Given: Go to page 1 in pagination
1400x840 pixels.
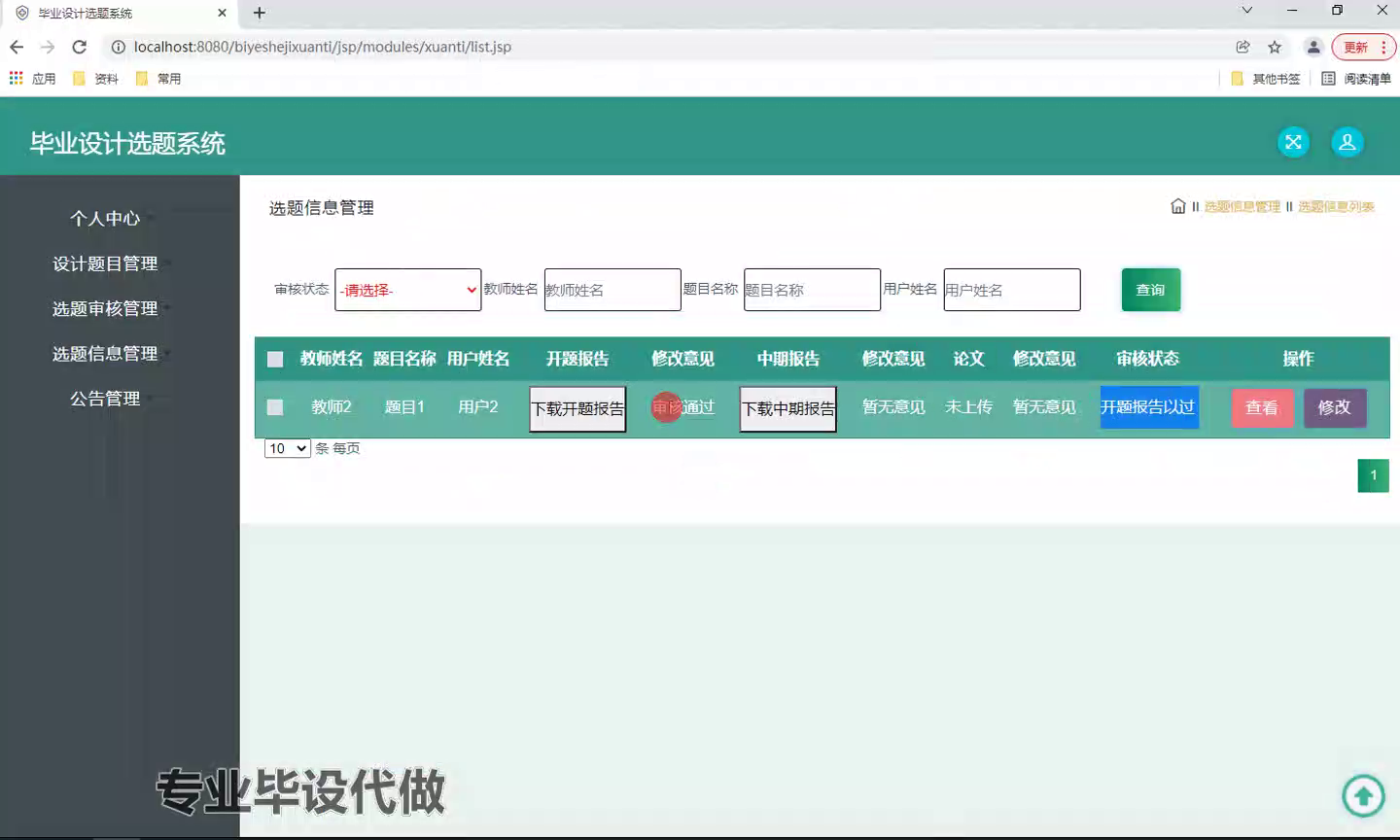Looking at the screenshot, I should (x=1373, y=475).
